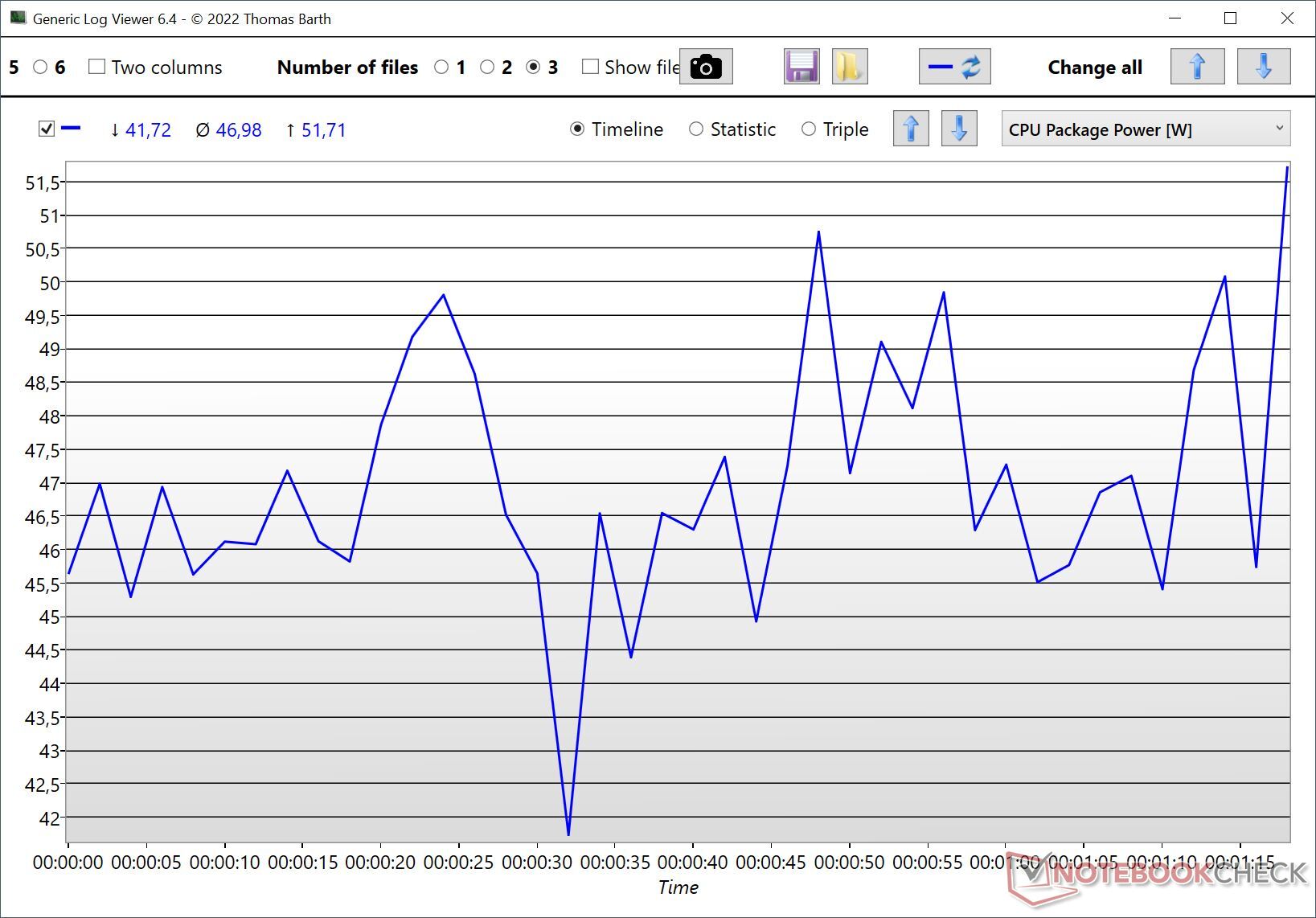
Task: Select the Statistic view radio button
Action: [696, 129]
